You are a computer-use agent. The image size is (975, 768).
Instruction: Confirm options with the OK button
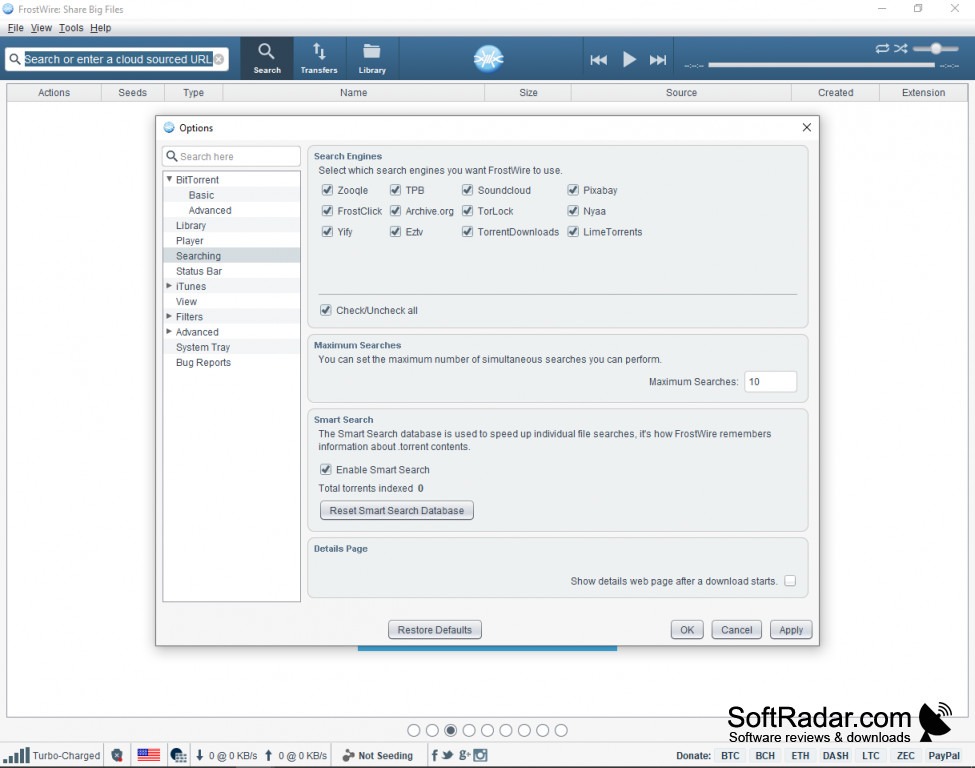(x=687, y=629)
